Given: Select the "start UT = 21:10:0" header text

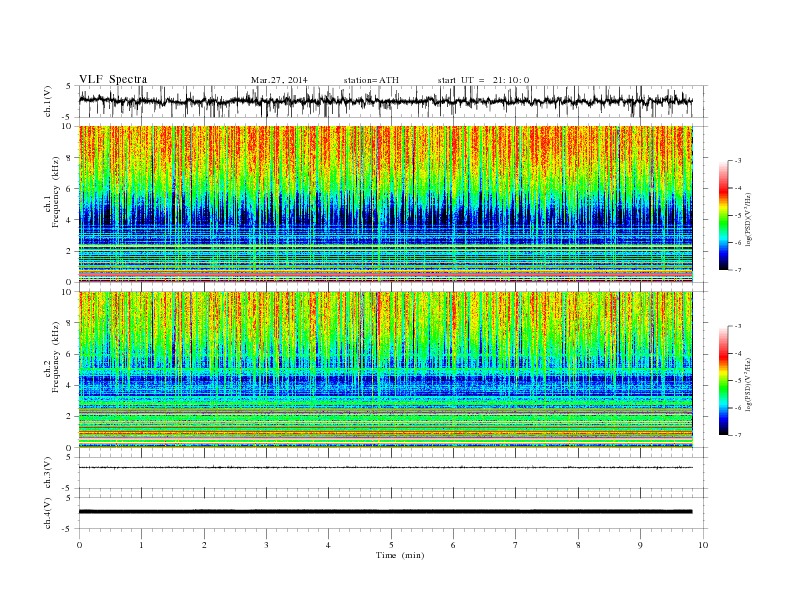Looking at the screenshot, I should tap(483, 80).
